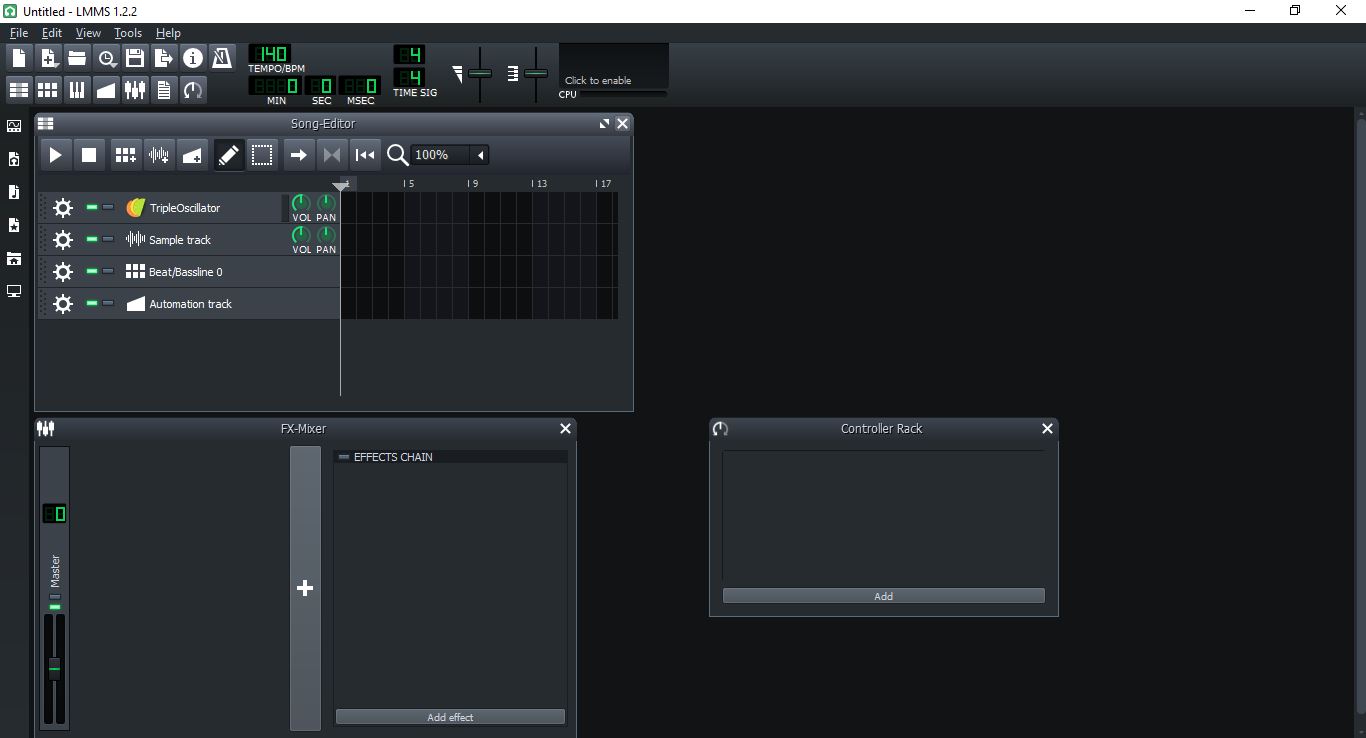This screenshot has width=1366, height=738.
Task: Click timeline bar marker 9
Action: coord(473,184)
